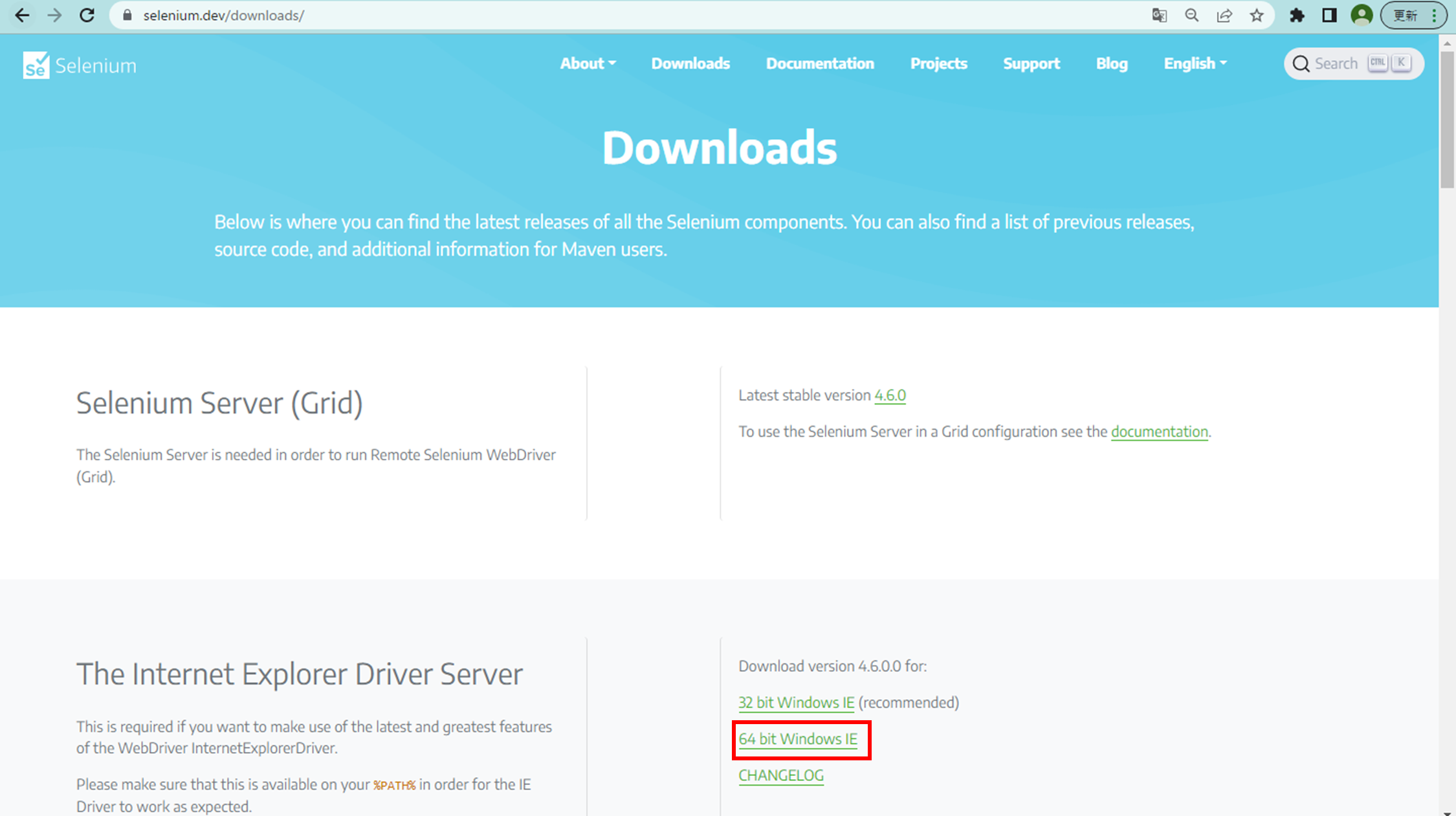Open the Projects navigation item
1456x816 pixels.
click(x=938, y=63)
